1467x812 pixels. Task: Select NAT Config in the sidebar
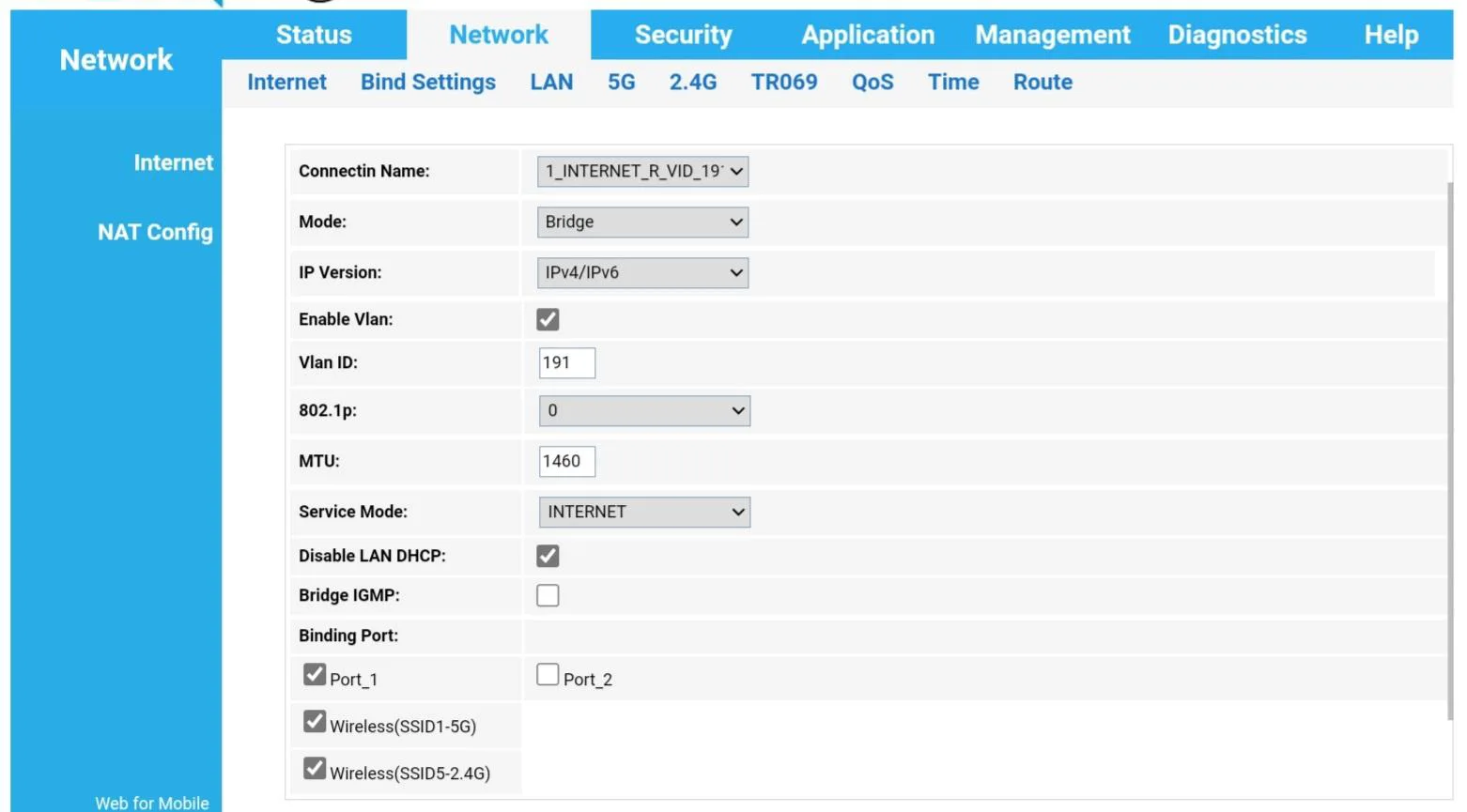pos(155,233)
